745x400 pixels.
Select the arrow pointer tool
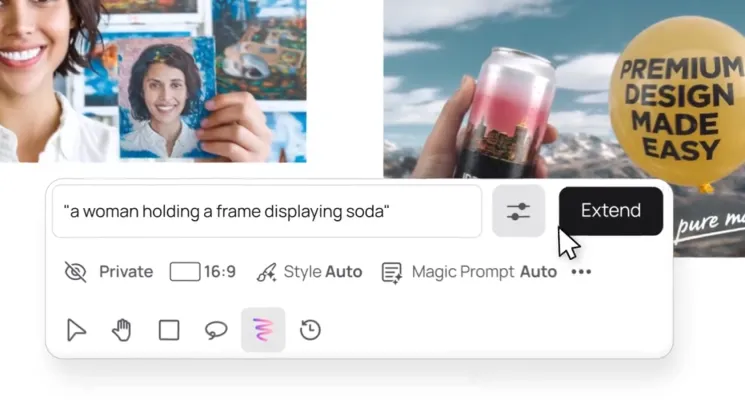pos(76,330)
